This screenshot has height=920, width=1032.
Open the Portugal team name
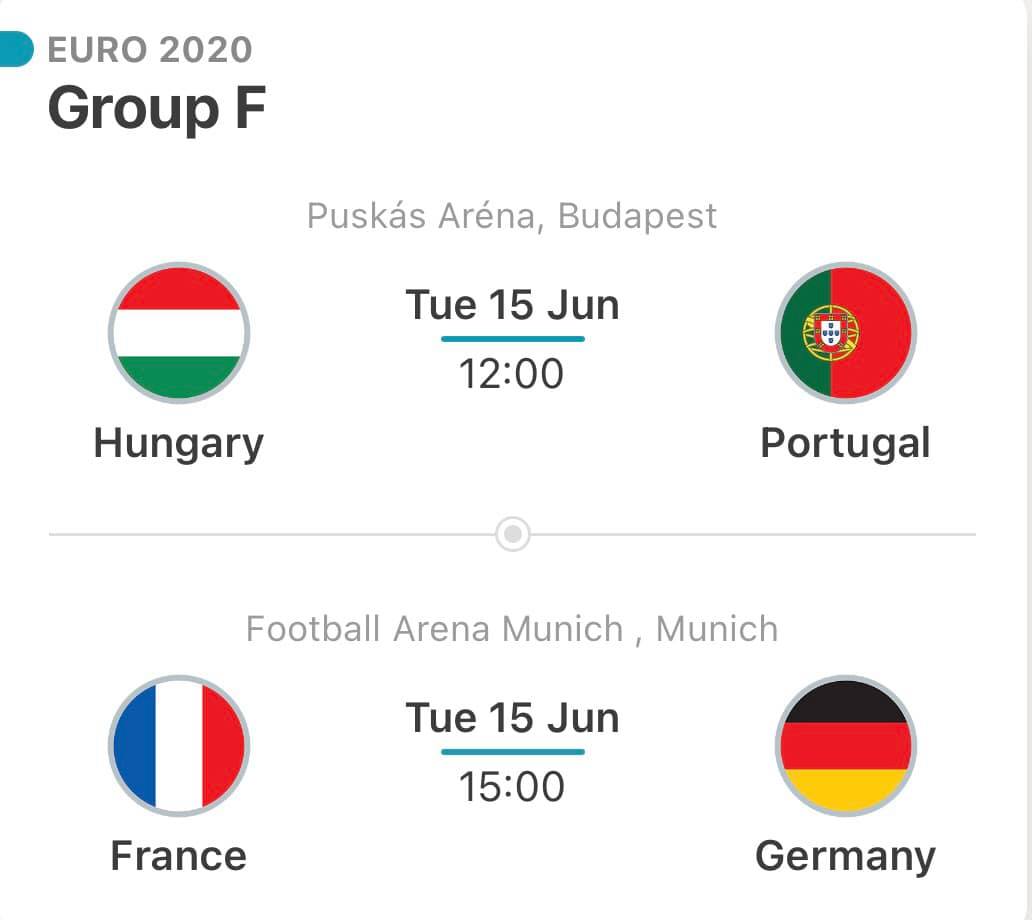coord(845,444)
